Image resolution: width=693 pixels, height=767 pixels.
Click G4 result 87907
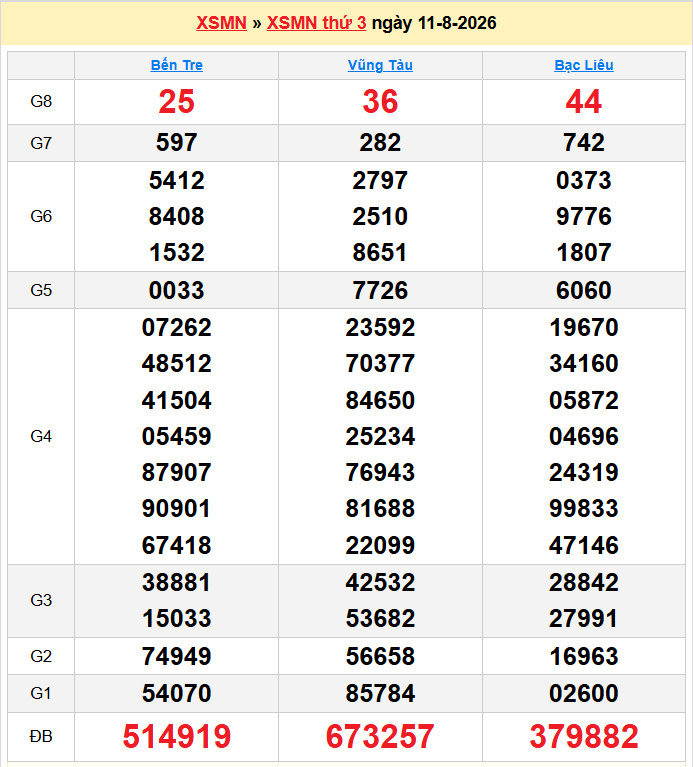coord(177,473)
